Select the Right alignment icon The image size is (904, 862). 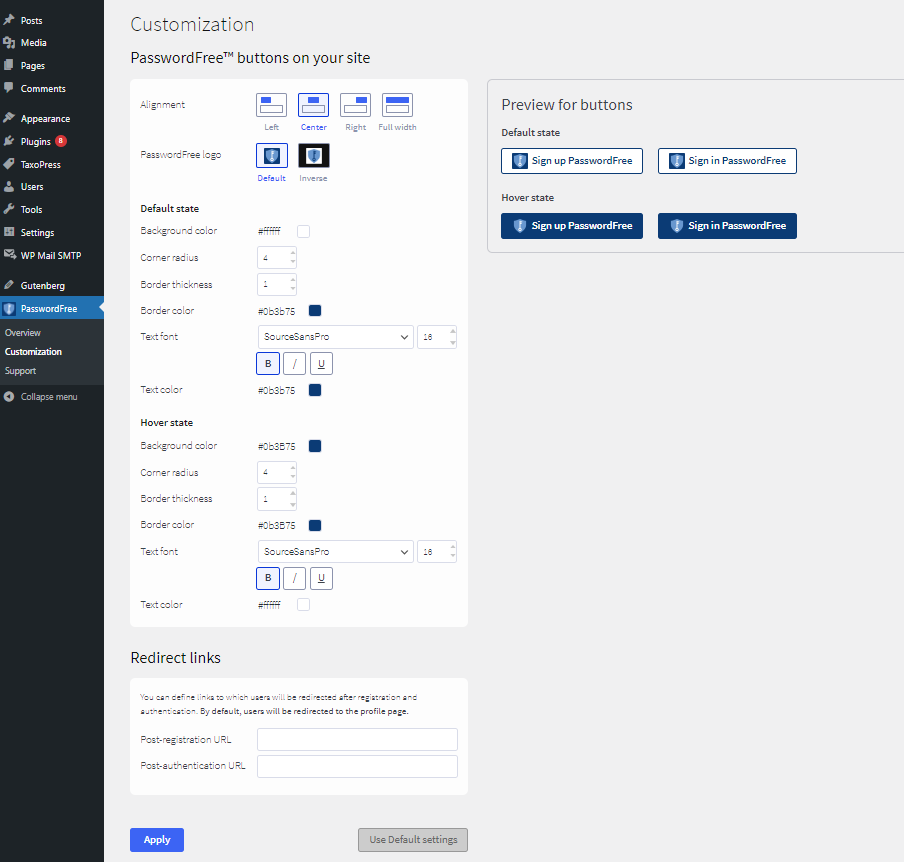coord(355,105)
